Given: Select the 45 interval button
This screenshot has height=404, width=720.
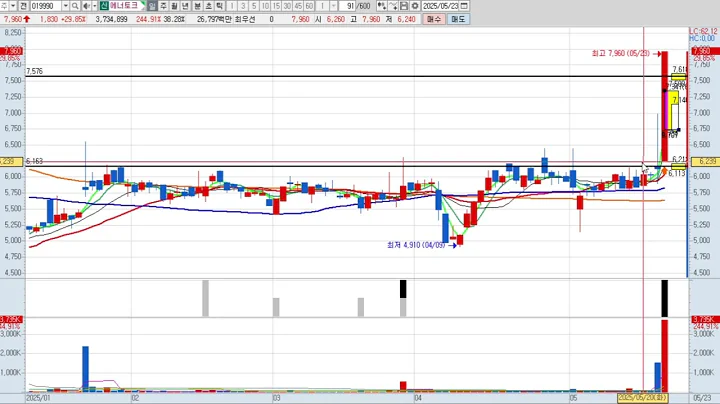Looking at the screenshot, I should point(298,6).
